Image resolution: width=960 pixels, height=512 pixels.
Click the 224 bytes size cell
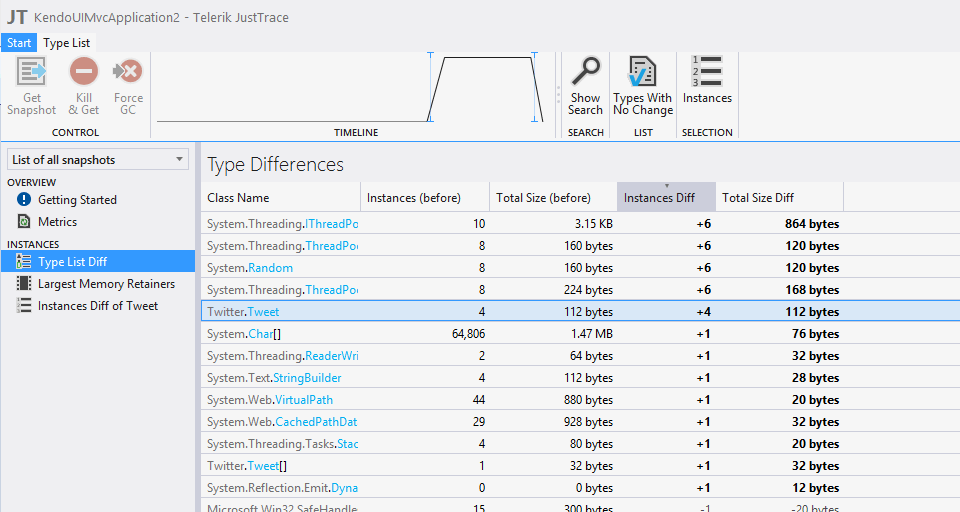588,290
